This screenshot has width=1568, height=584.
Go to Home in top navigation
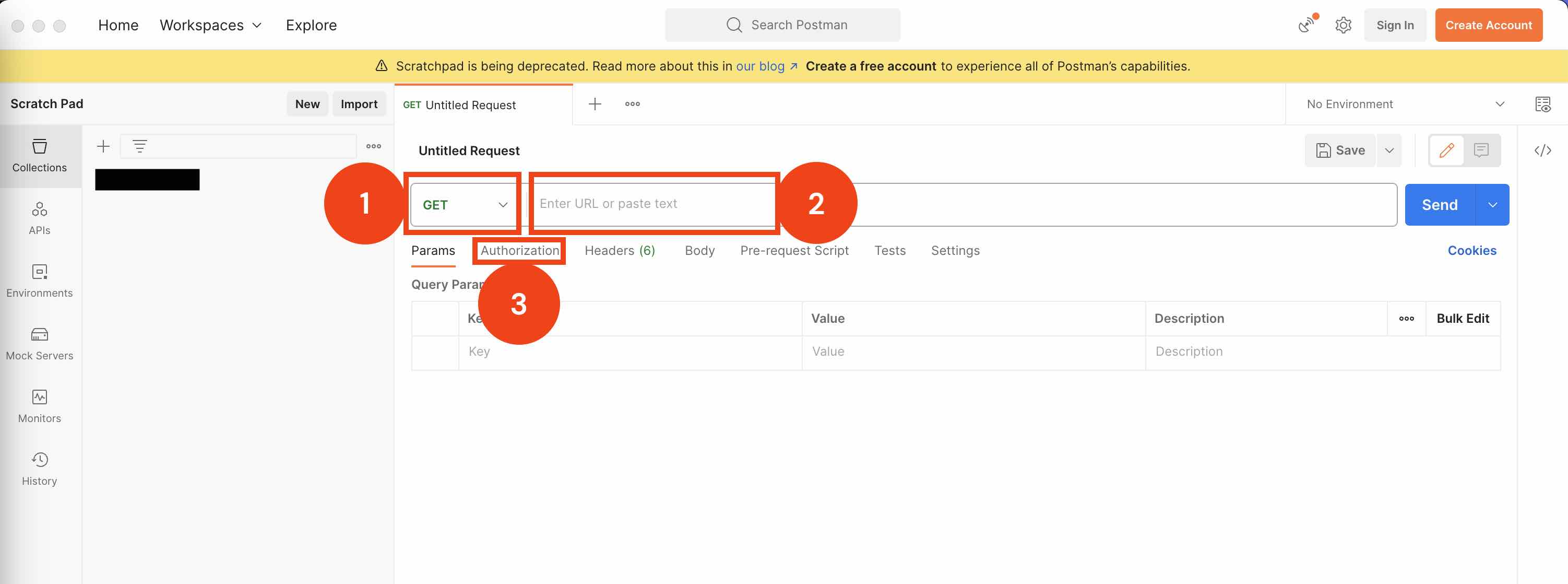point(118,25)
